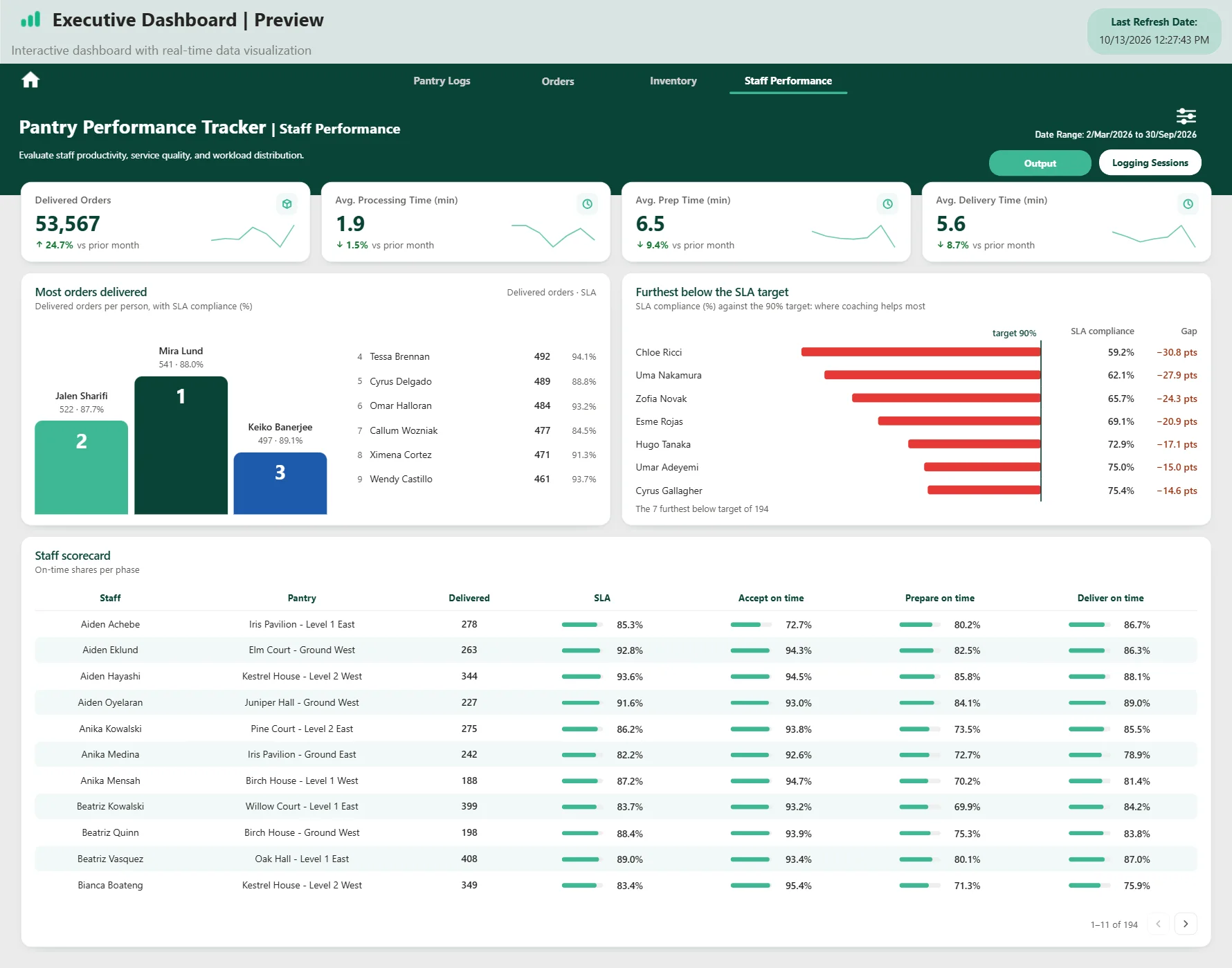Click Mira Lund first-place podium bar
The width and height of the screenshot is (1232, 968).
tap(181, 446)
